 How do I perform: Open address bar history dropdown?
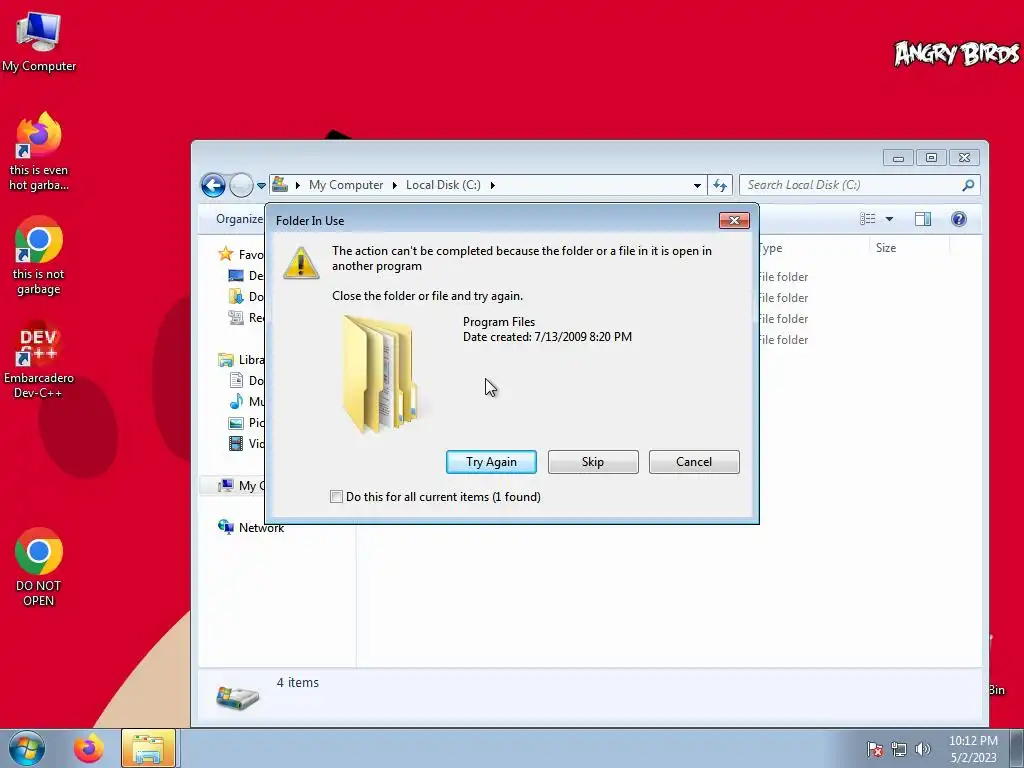pos(697,185)
